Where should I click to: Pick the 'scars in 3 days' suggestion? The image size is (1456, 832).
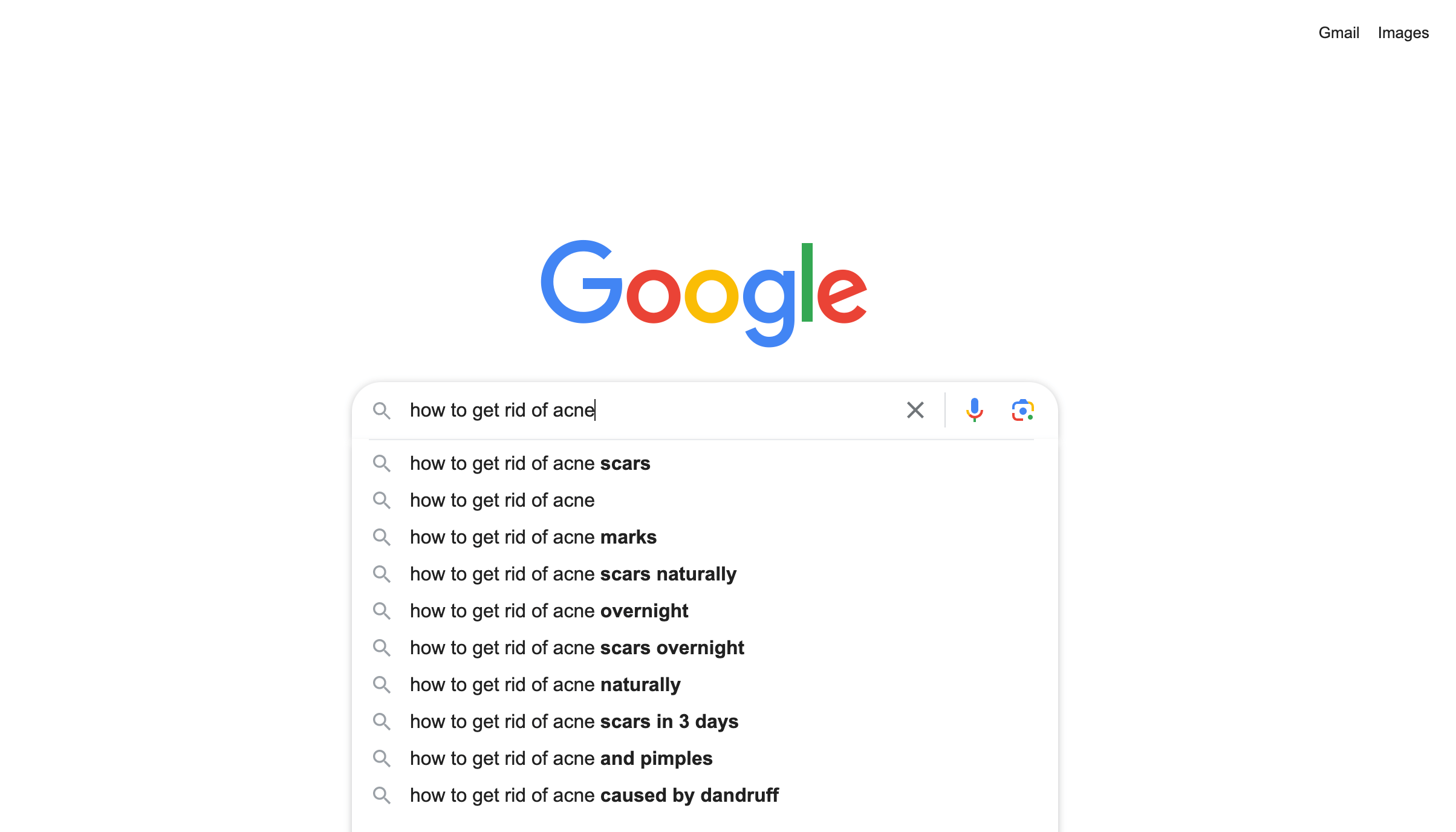[705, 722]
